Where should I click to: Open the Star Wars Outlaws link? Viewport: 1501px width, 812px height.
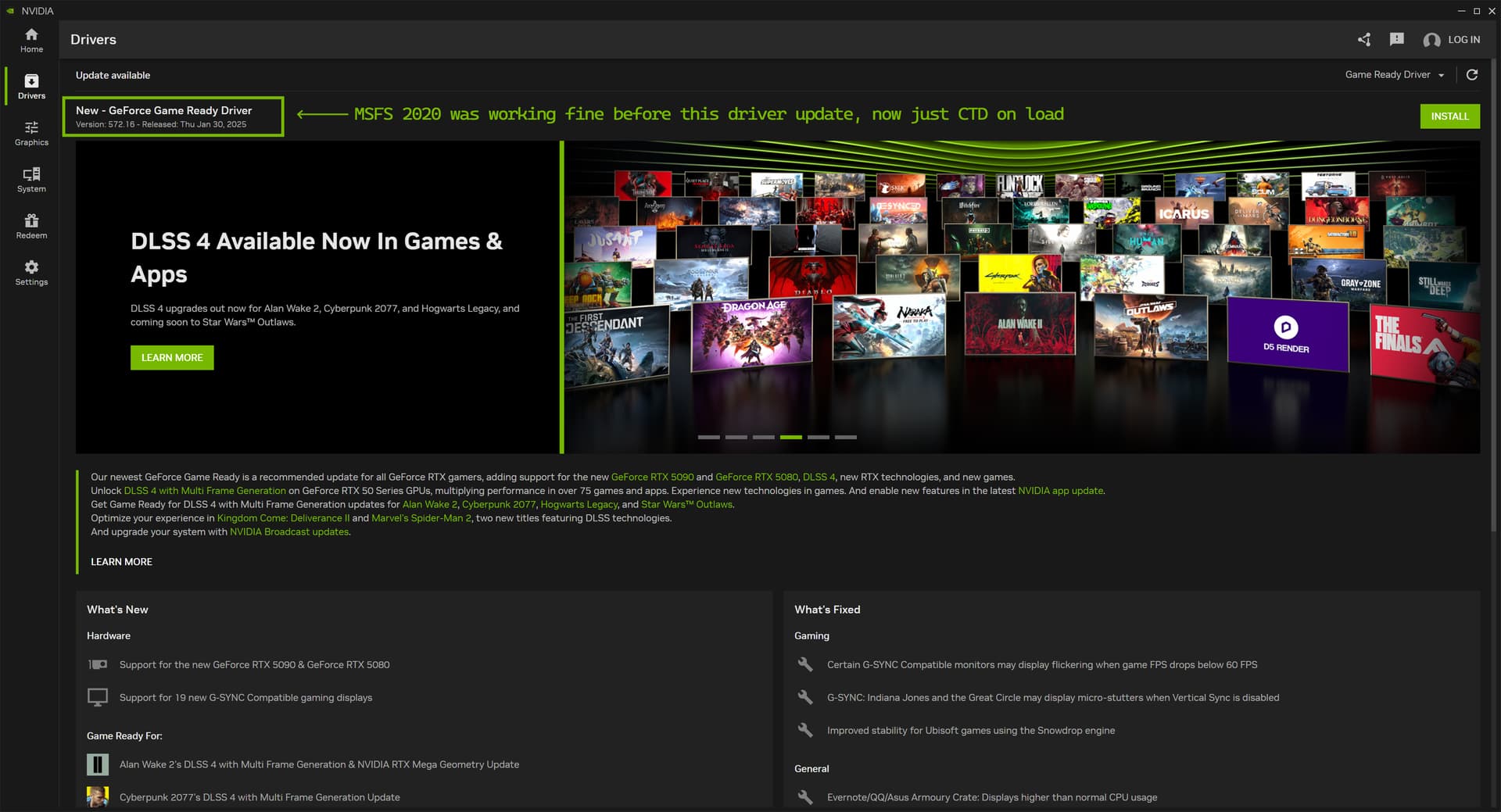(x=686, y=504)
